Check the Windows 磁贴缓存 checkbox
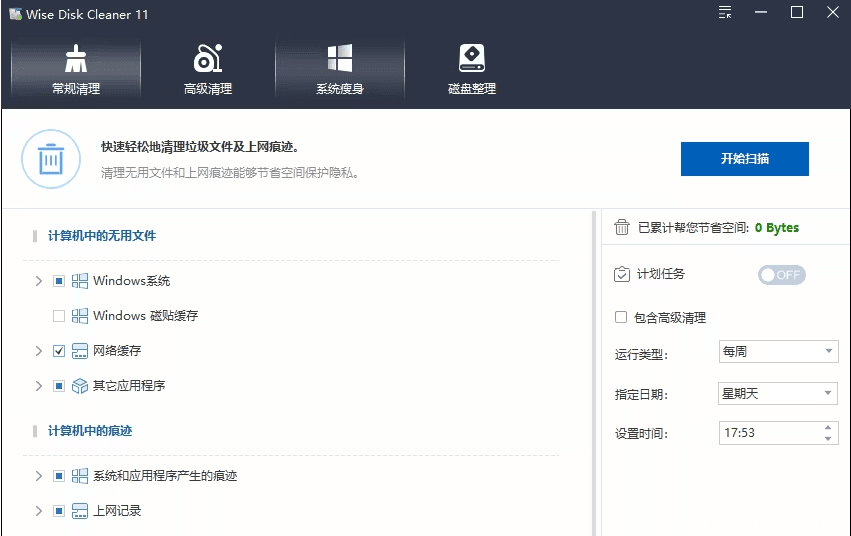The height and width of the screenshot is (536, 851). pos(59,316)
